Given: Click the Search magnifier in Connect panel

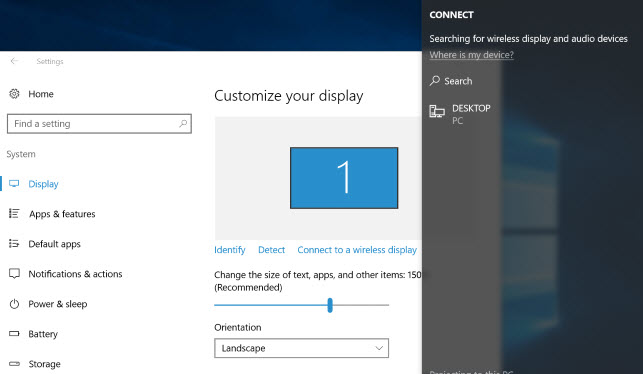Looking at the screenshot, I should [x=435, y=81].
